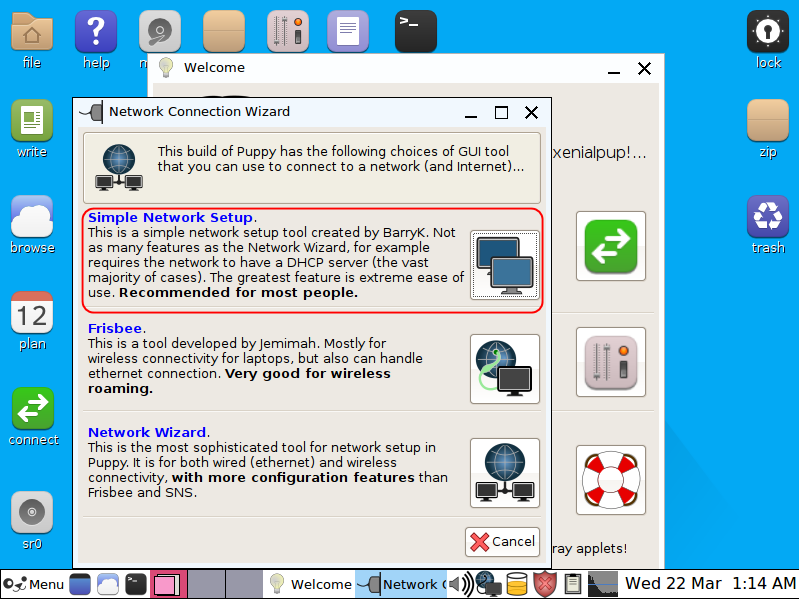Click the lifebuoy help button in Welcome window

pyautogui.click(x=611, y=480)
